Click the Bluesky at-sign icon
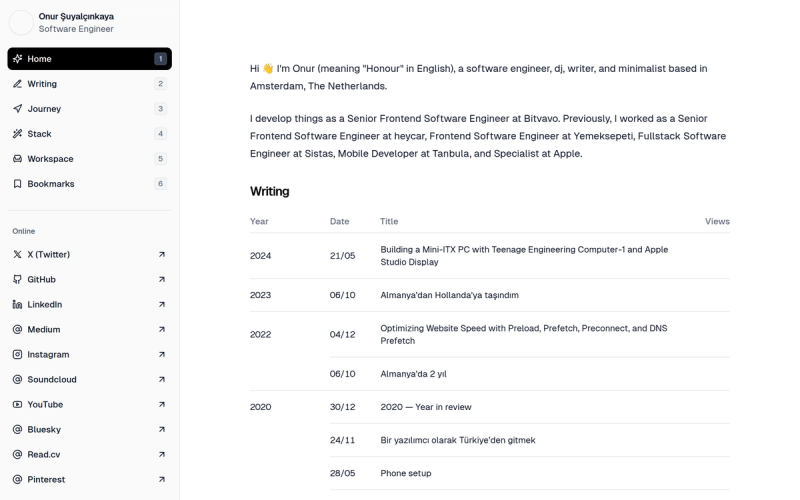The height and width of the screenshot is (500, 800). click(x=17, y=429)
